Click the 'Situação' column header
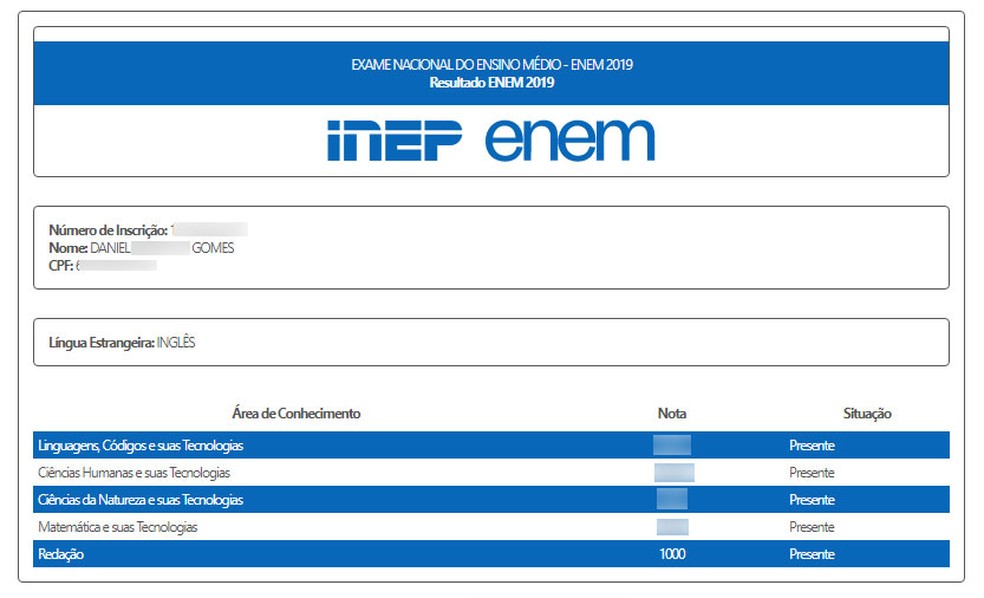984x598 pixels. [x=867, y=414]
